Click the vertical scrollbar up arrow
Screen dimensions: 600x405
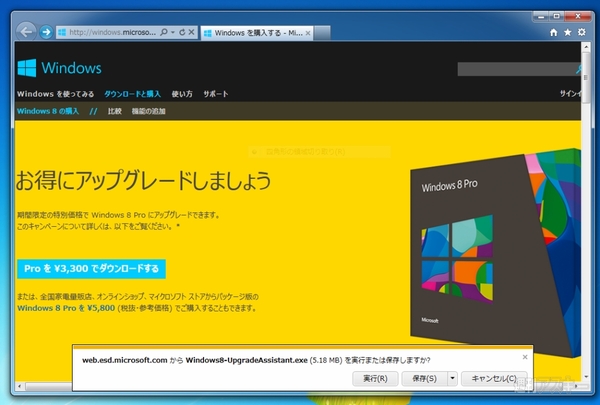(x=585, y=47)
